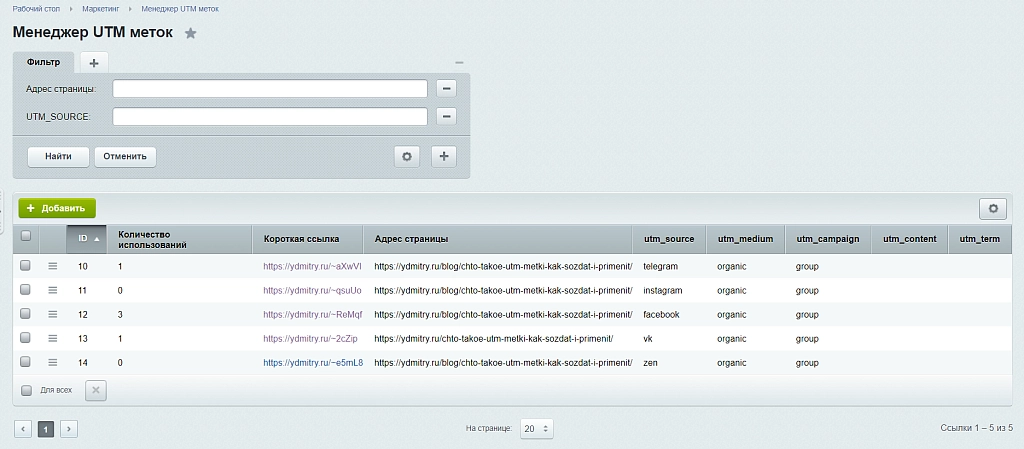Open row actions menu for ID 10
This screenshot has width=1024, height=449.
click(53, 266)
